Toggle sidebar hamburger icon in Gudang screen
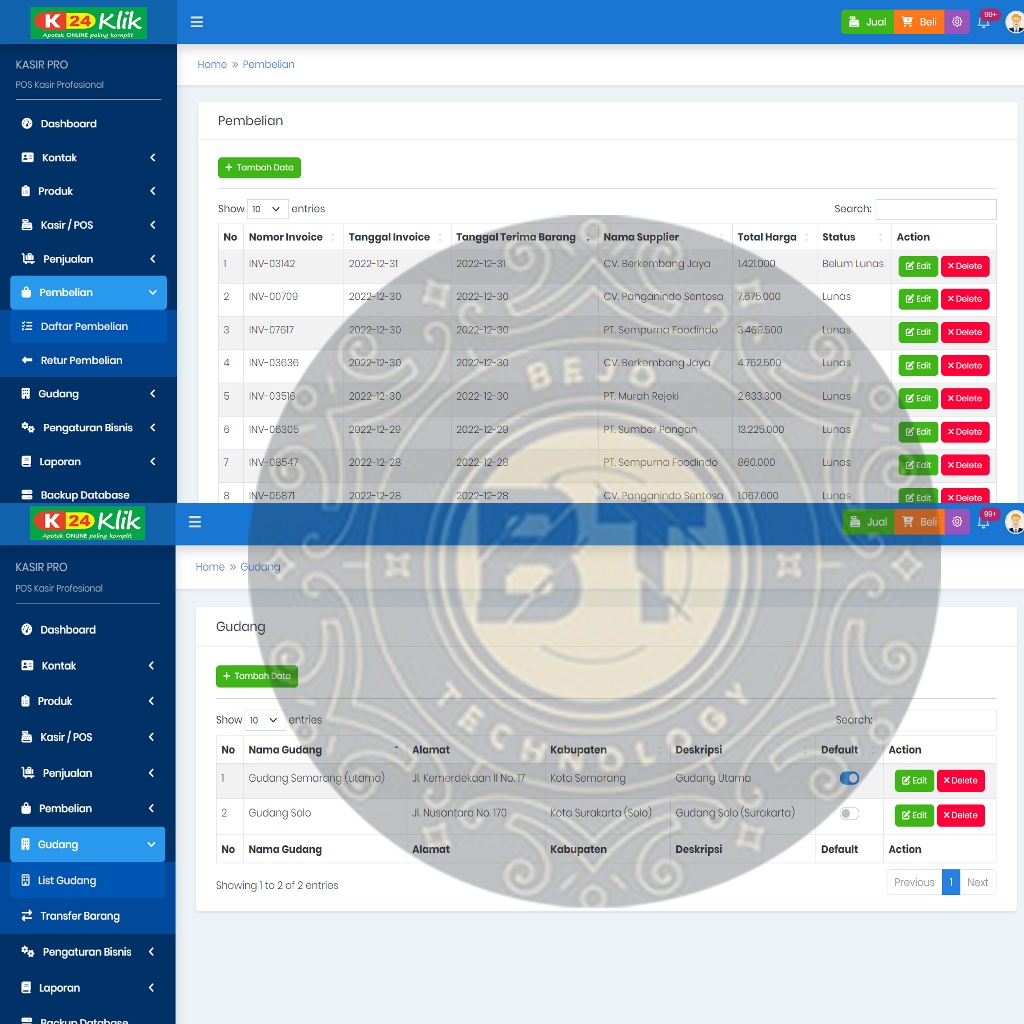Screen dimensions: 1024x1024 [x=195, y=522]
